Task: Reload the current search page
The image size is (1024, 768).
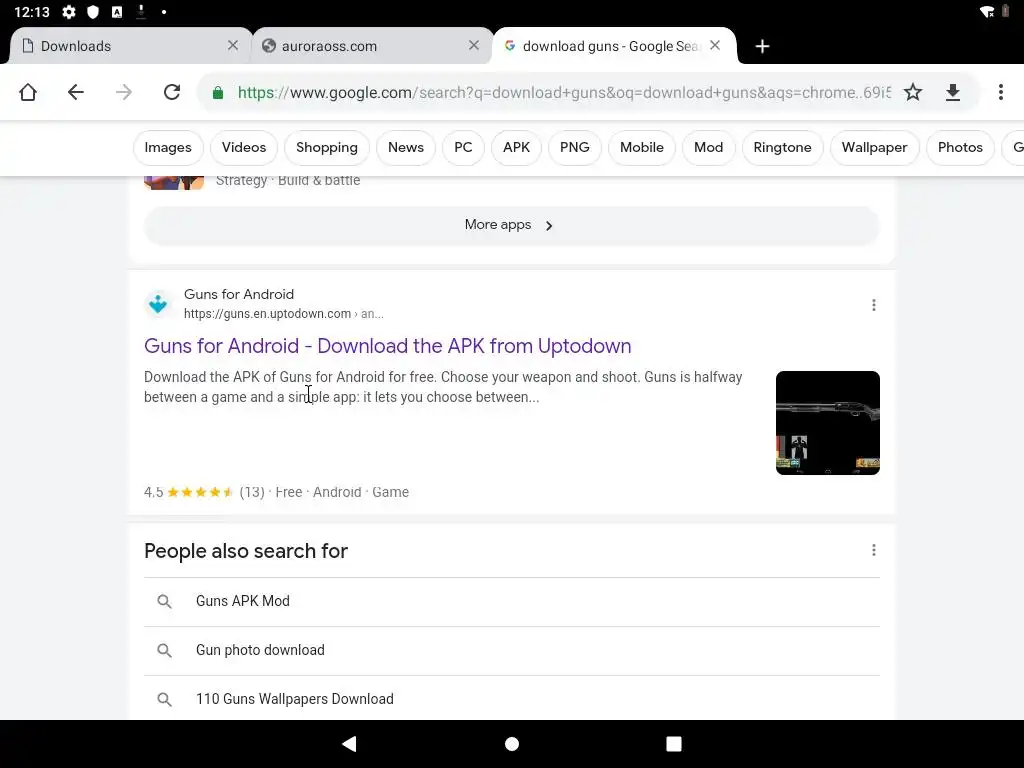Action: point(172,92)
